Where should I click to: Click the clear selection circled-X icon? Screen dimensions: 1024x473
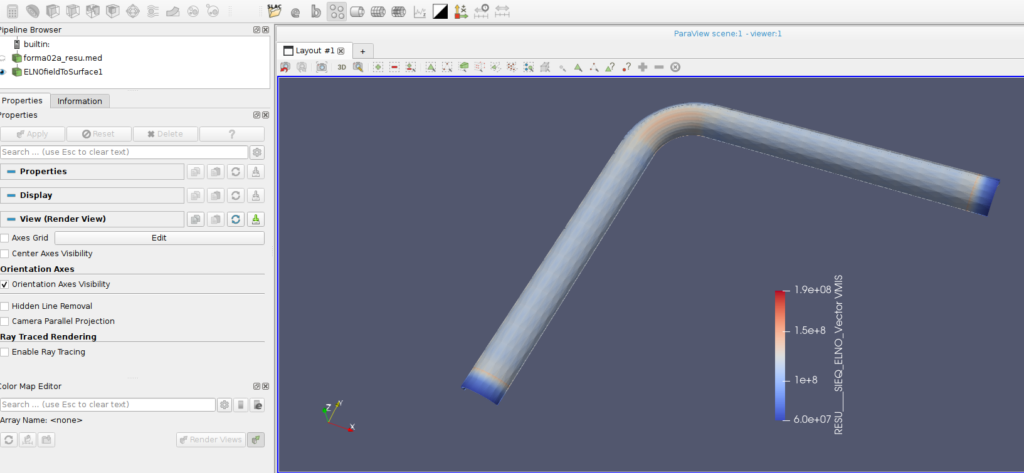(x=675, y=67)
